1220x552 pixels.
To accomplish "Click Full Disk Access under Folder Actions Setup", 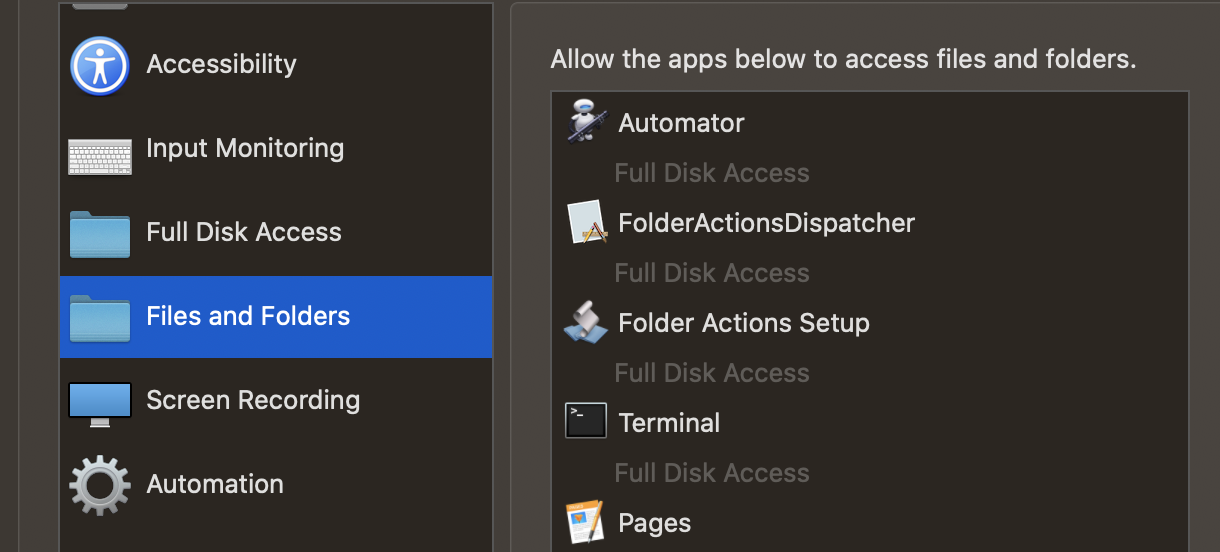I will (x=712, y=373).
